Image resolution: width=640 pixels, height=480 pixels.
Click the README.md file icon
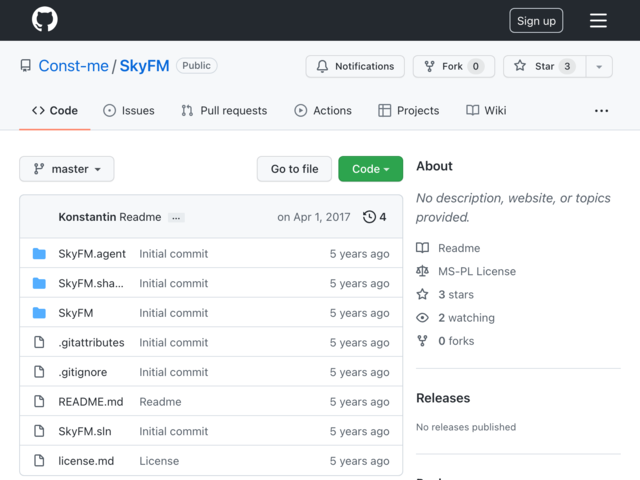tap(39, 401)
